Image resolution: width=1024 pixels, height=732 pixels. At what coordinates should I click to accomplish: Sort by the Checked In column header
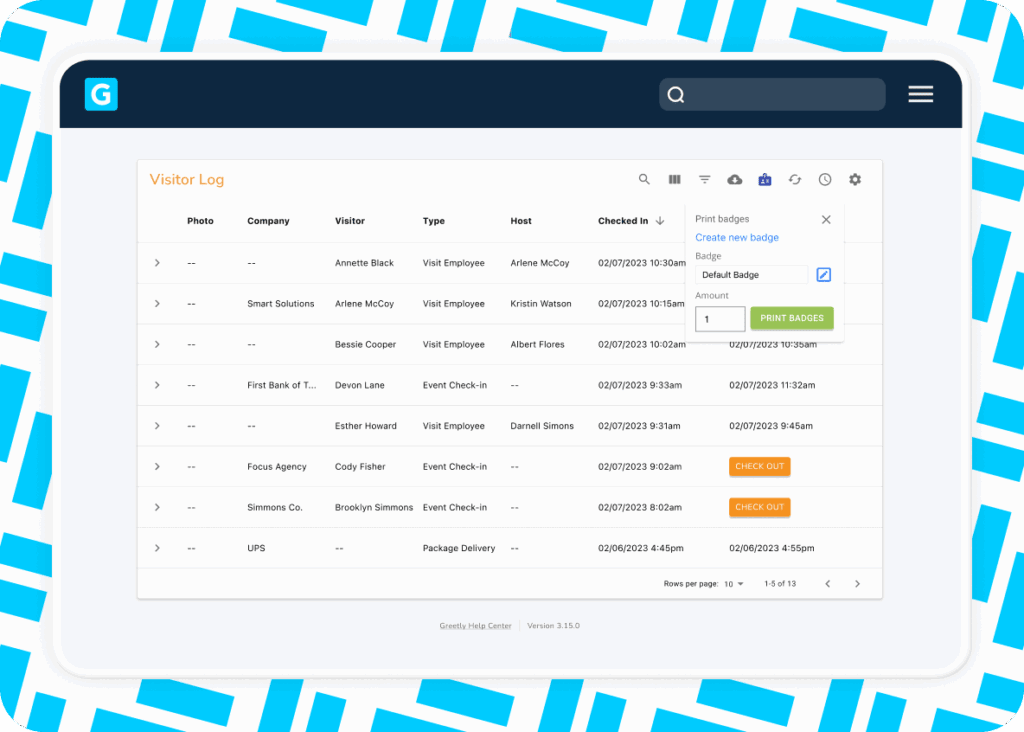point(623,221)
